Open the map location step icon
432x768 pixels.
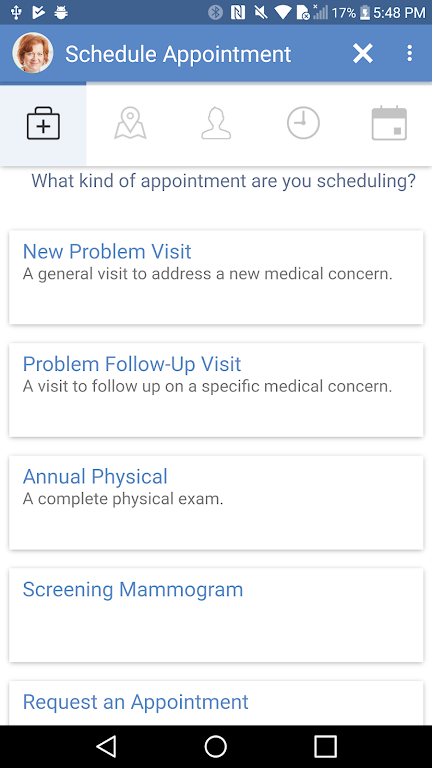tap(130, 123)
